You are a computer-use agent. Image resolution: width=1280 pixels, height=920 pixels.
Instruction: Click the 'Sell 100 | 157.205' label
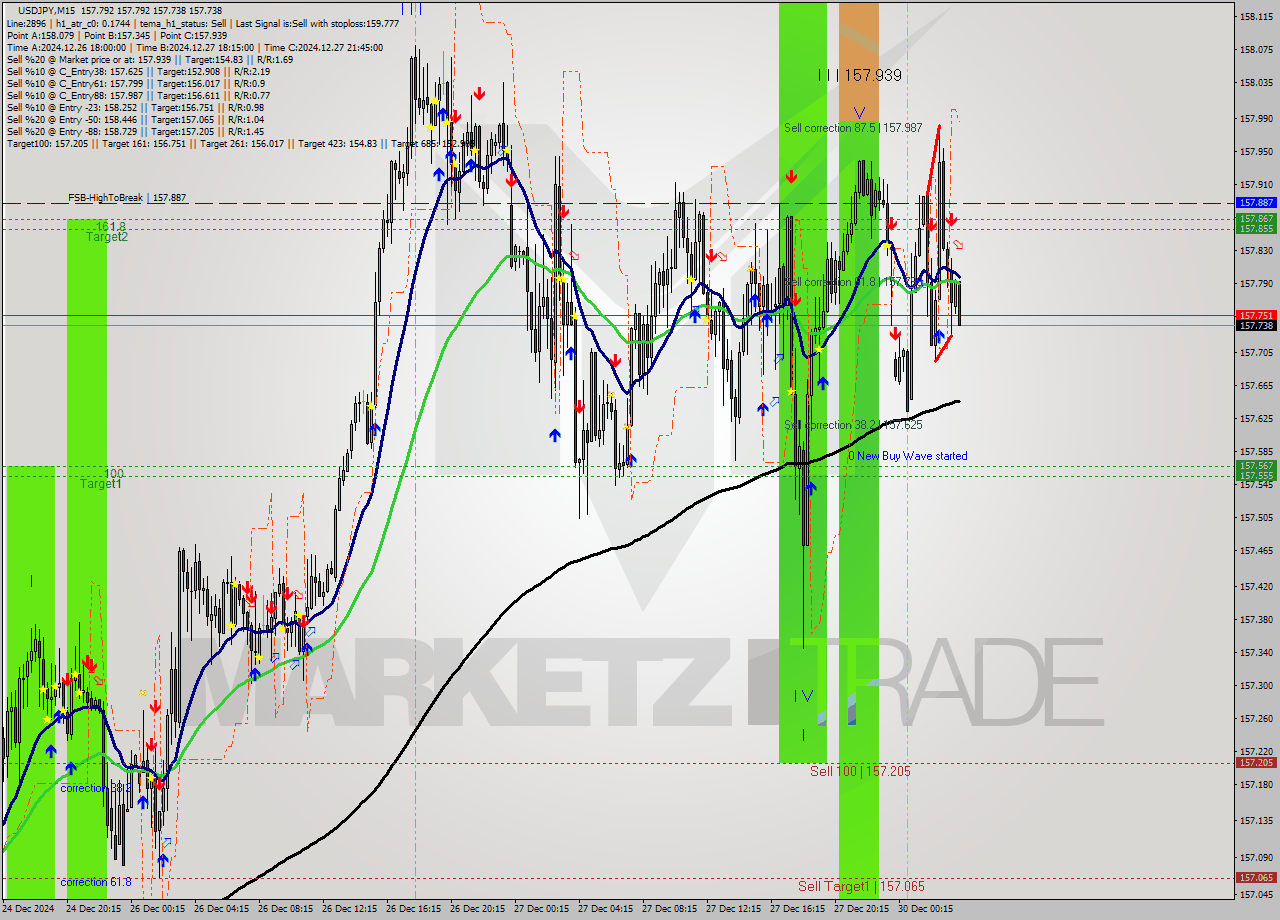tap(860, 771)
